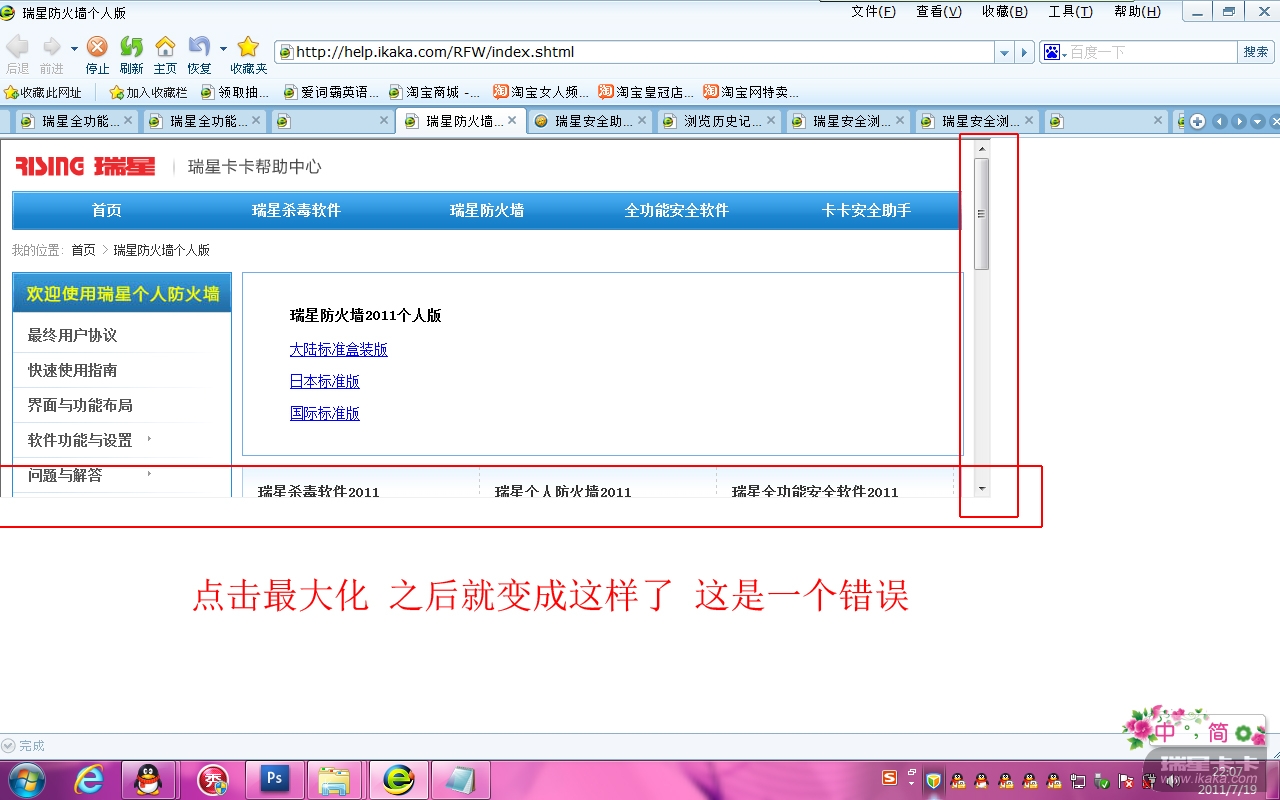Open the 淘宝商城 bookmark
The width and height of the screenshot is (1280, 800).
coord(434,92)
